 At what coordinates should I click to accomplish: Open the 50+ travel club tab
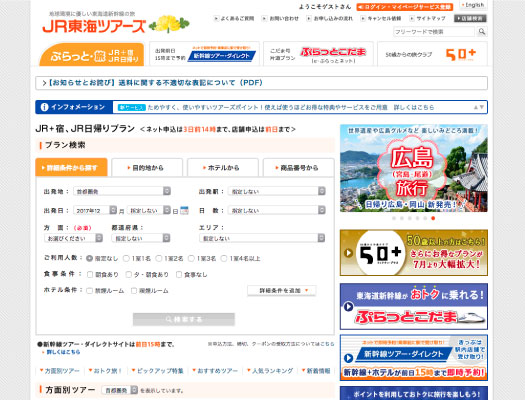pyautogui.click(x=432, y=54)
